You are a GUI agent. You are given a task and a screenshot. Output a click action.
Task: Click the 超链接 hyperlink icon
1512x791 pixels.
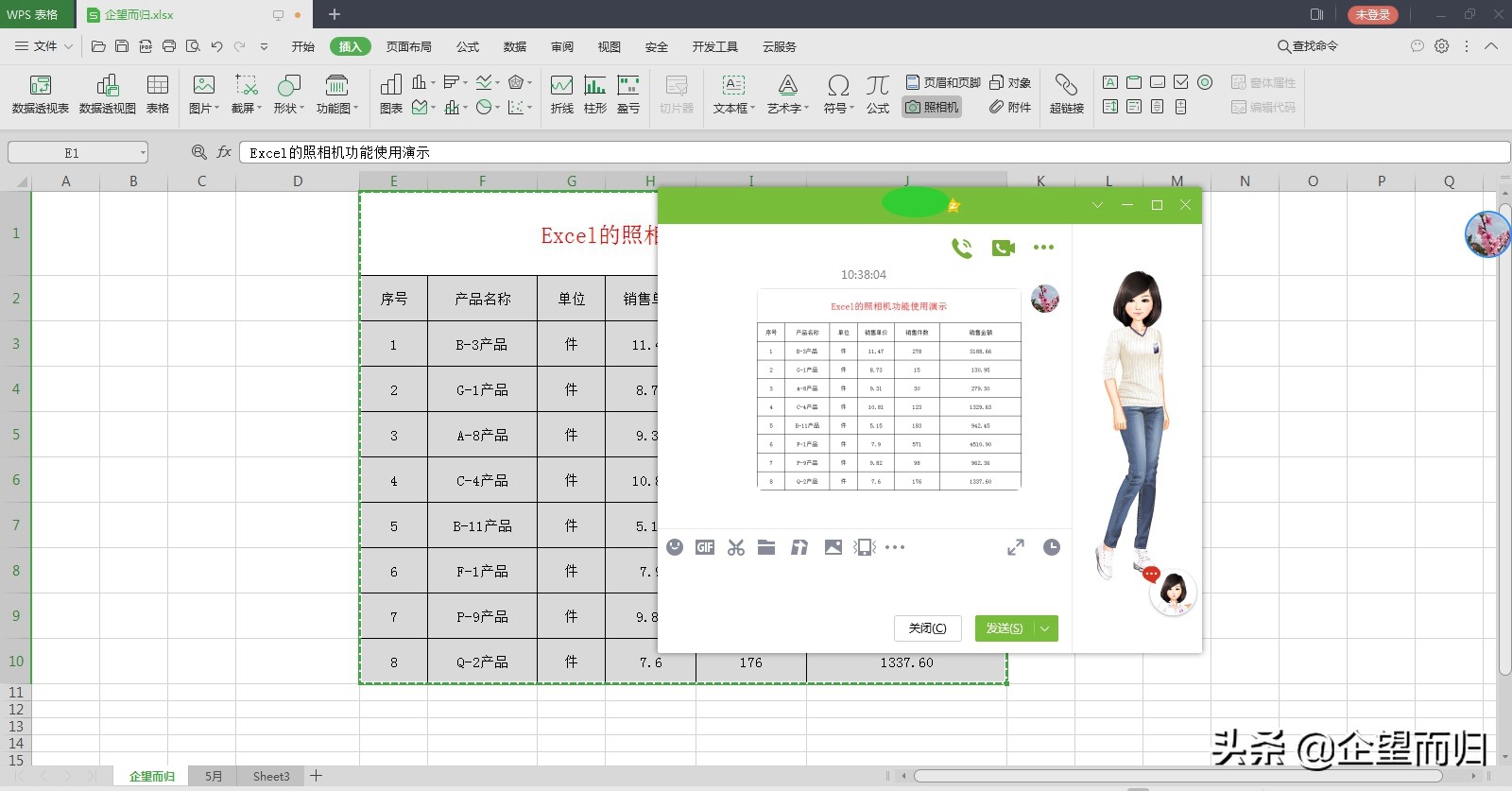(x=1066, y=95)
